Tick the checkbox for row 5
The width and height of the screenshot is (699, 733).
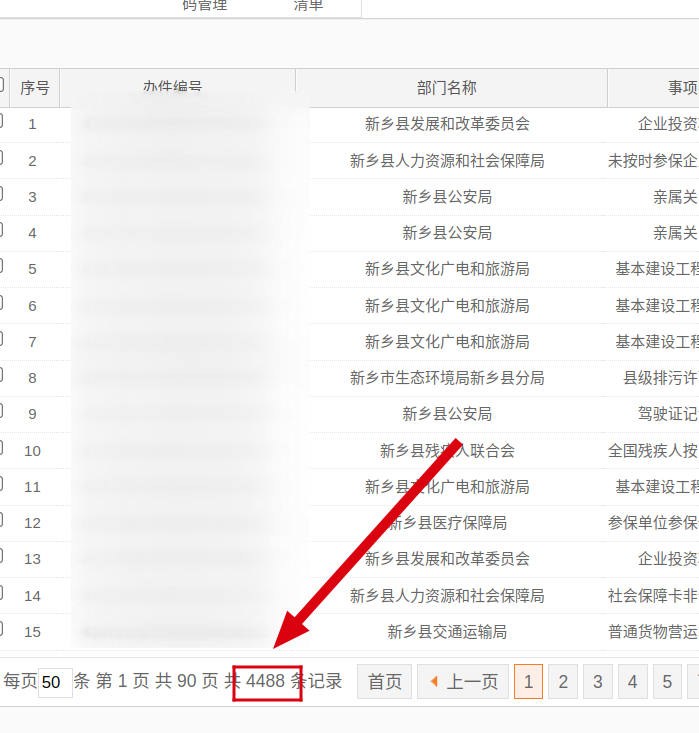point(1,265)
